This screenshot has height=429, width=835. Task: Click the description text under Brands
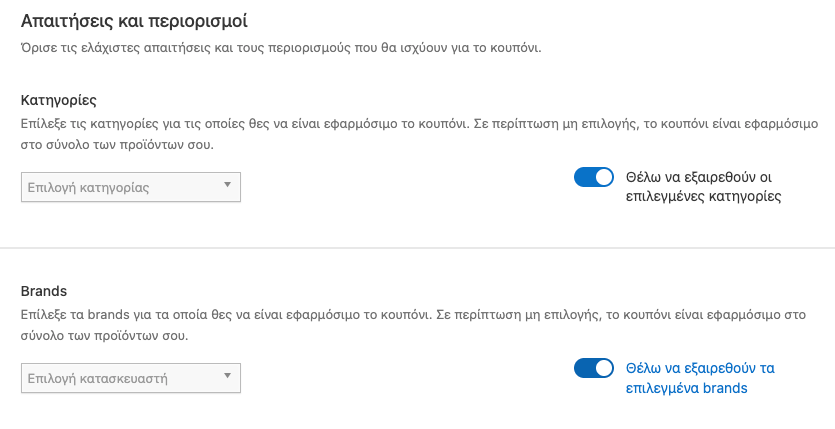[413, 325]
